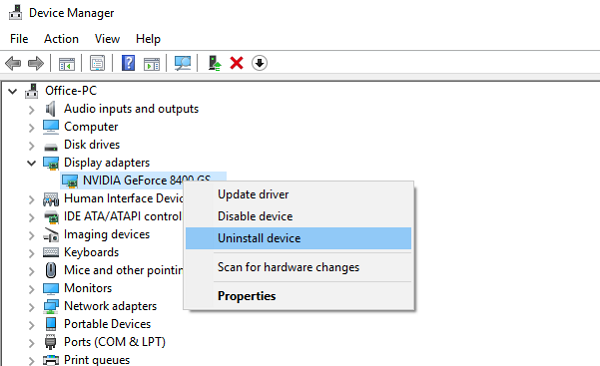Select the Audio inputs and outputs label

tap(131, 109)
